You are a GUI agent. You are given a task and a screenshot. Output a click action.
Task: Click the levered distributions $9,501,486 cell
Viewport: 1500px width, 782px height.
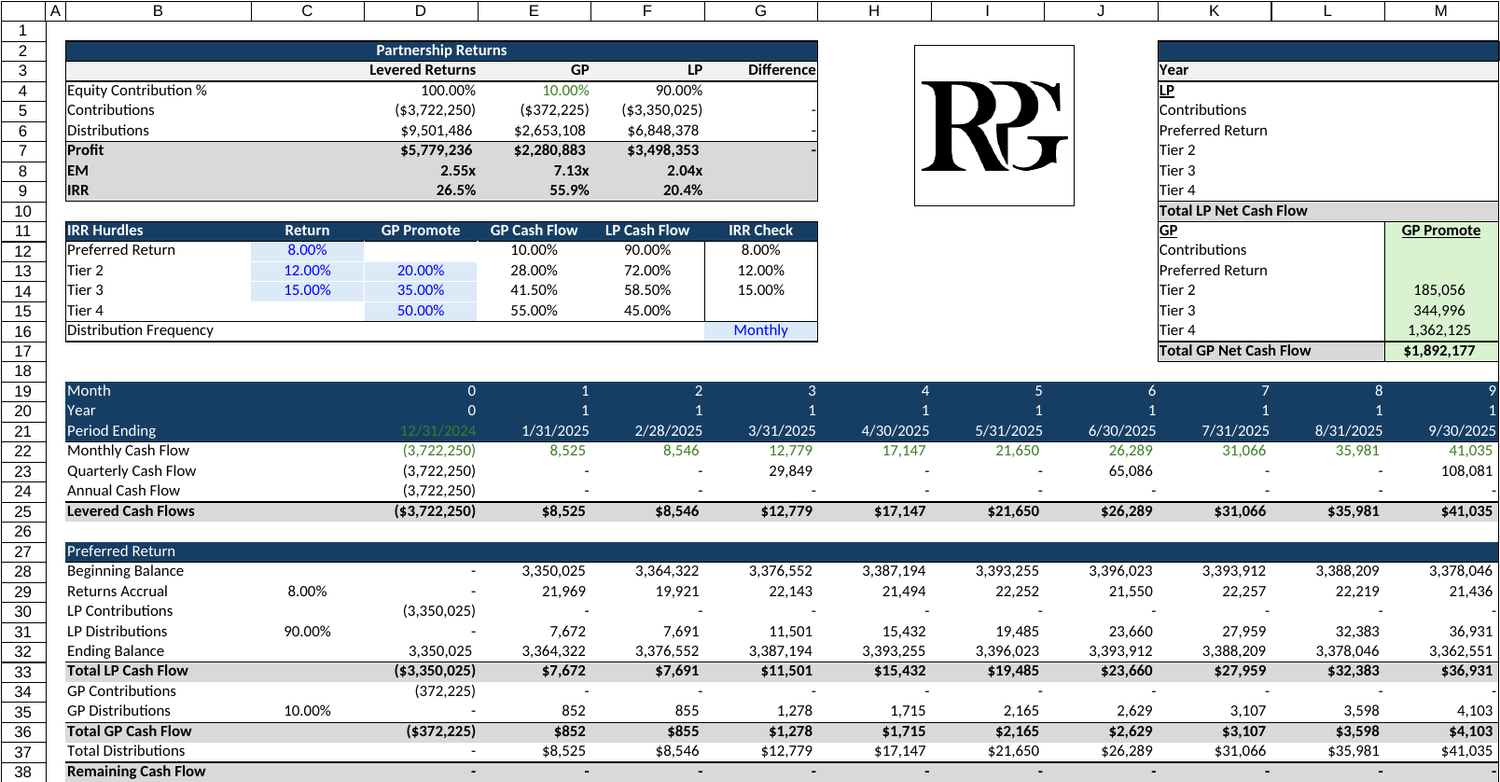click(420, 131)
